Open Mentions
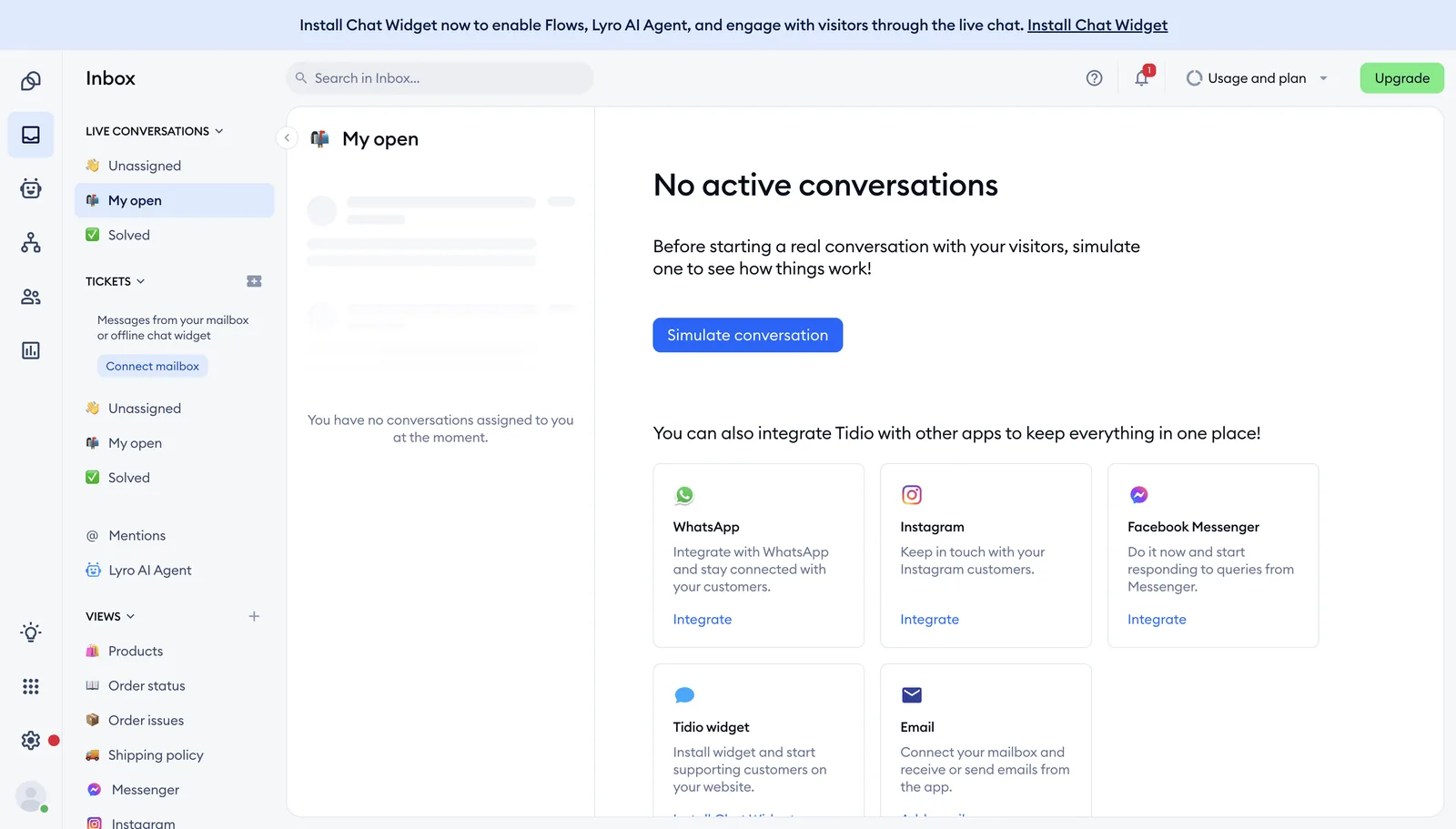 click(174, 536)
